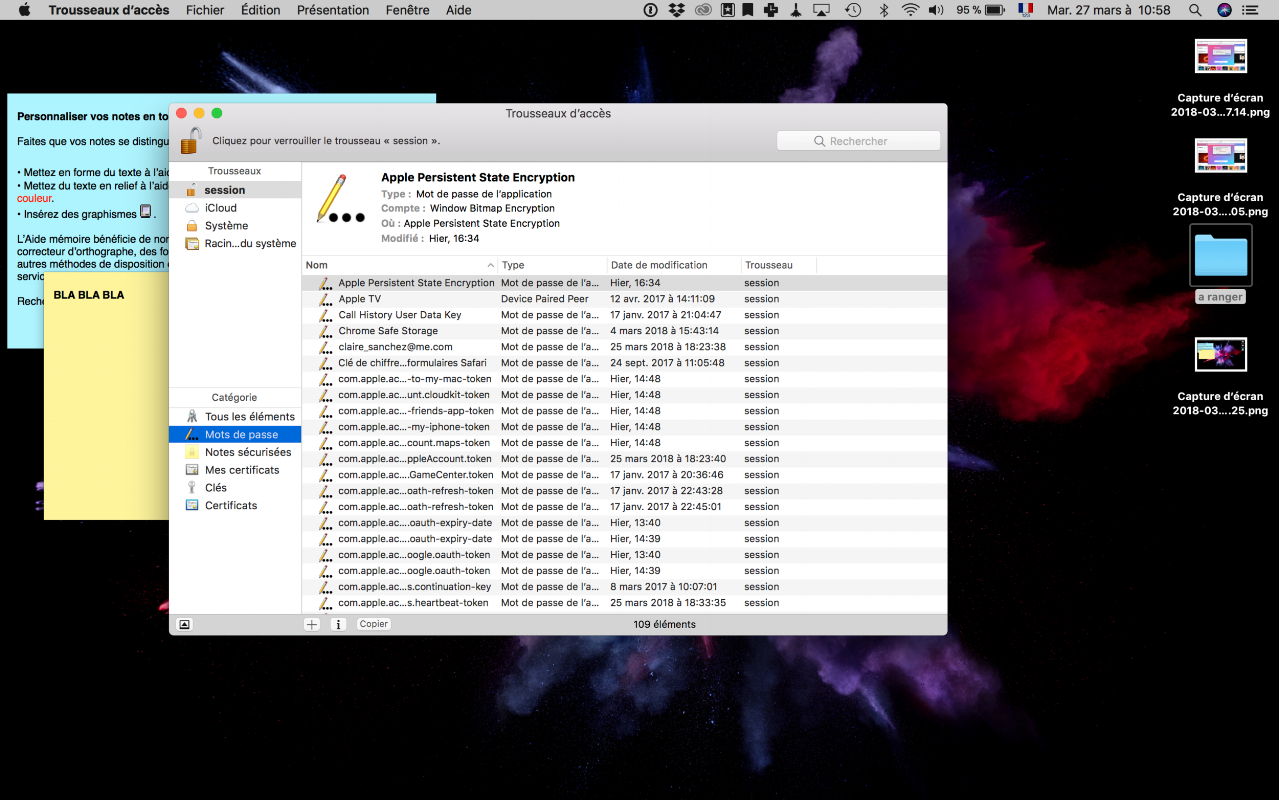Viewport: 1279px width, 800px height.
Task: Select the Clés category
Action: coord(235,488)
